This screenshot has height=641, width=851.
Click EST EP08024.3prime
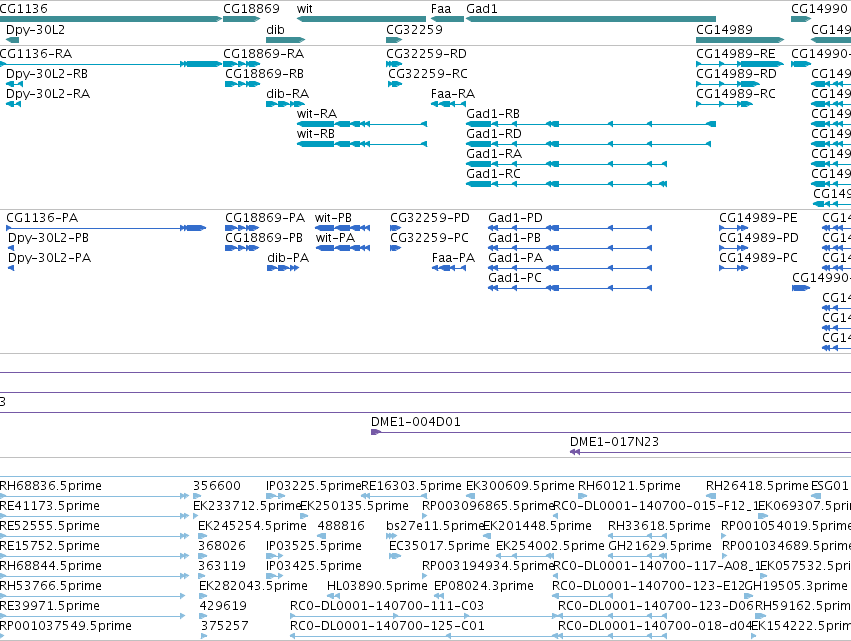tap(439, 596)
